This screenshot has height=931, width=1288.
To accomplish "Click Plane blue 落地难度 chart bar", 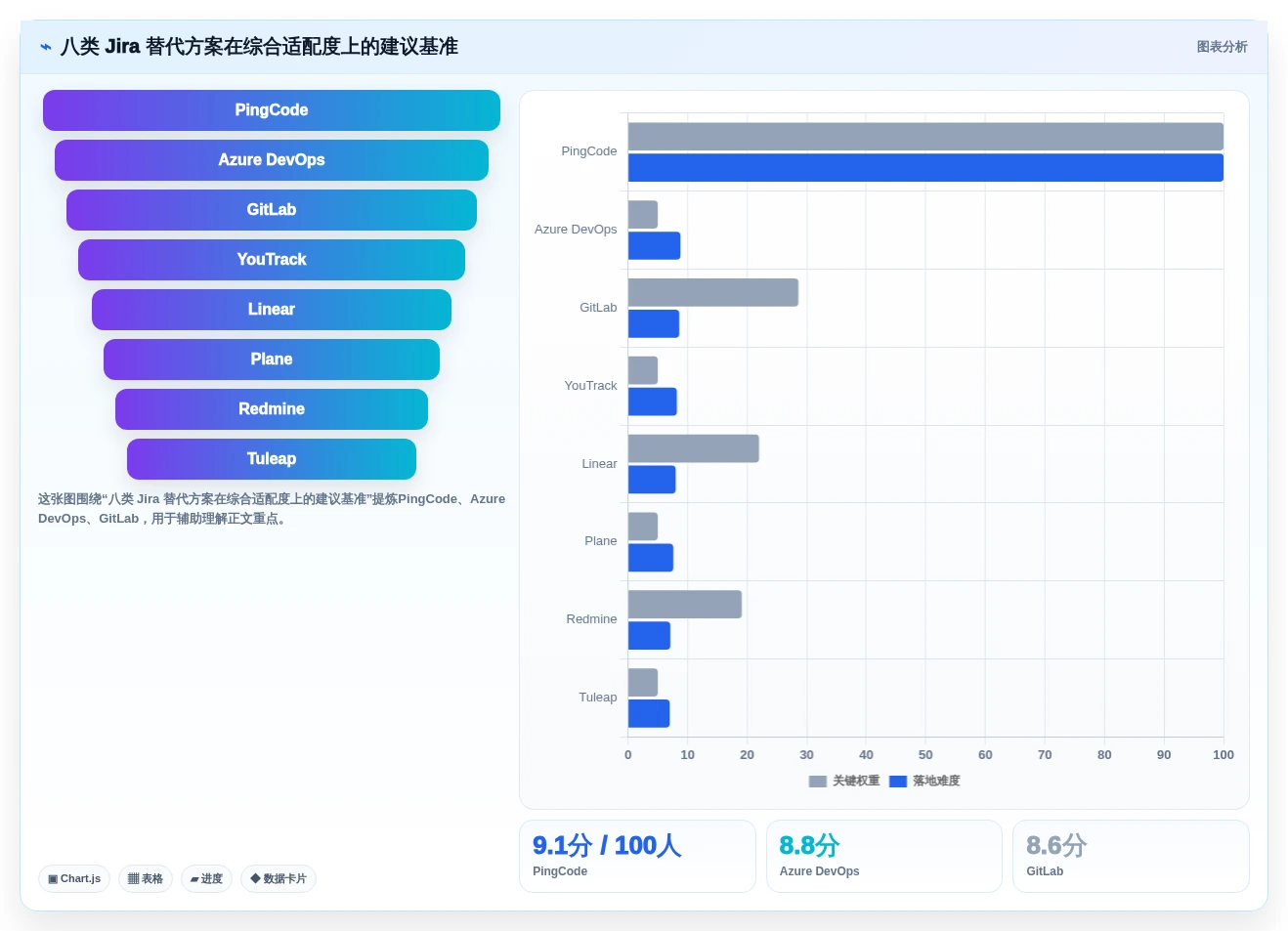I will [x=651, y=558].
